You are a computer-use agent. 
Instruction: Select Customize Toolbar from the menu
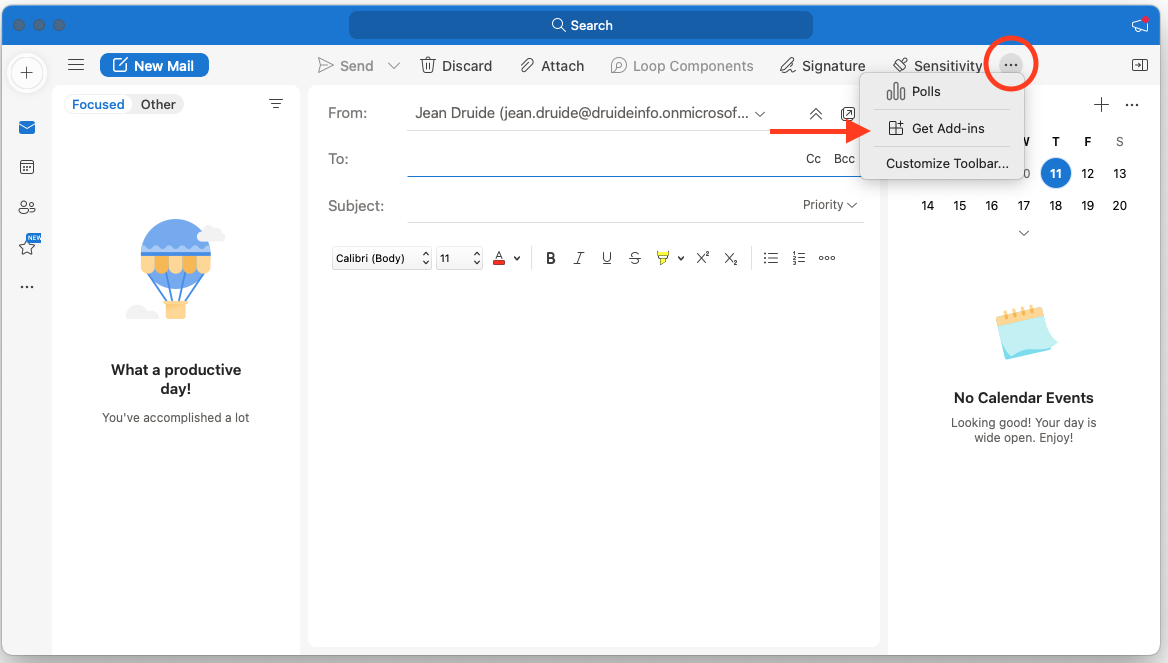click(x=946, y=164)
